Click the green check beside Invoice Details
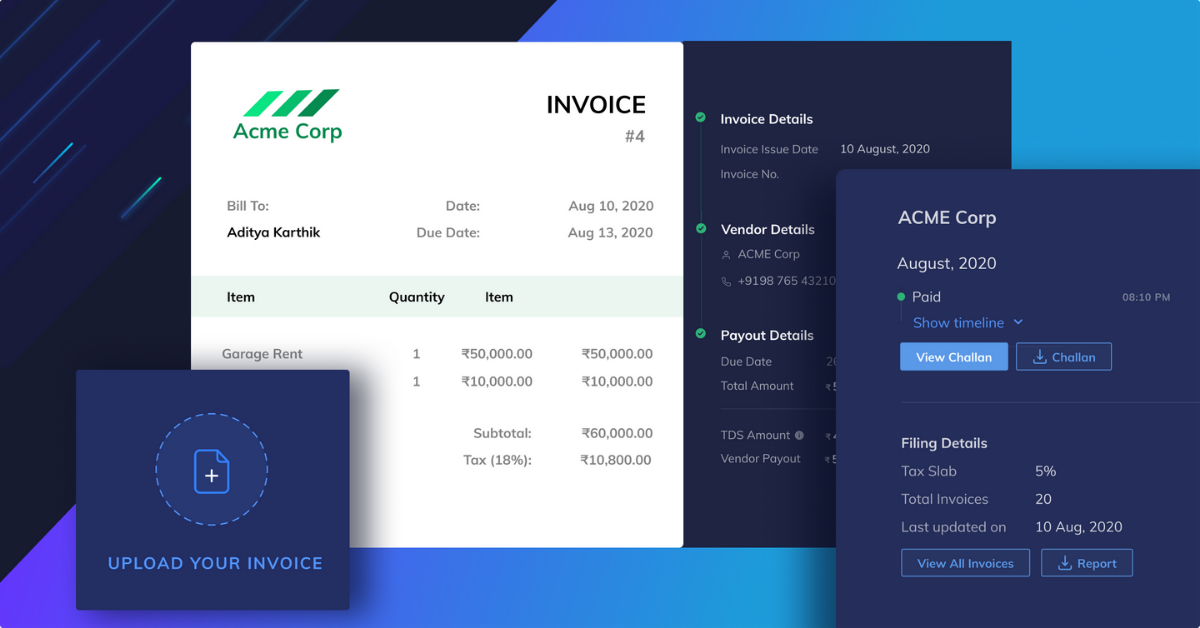The width and height of the screenshot is (1200, 628). tap(701, 118)
